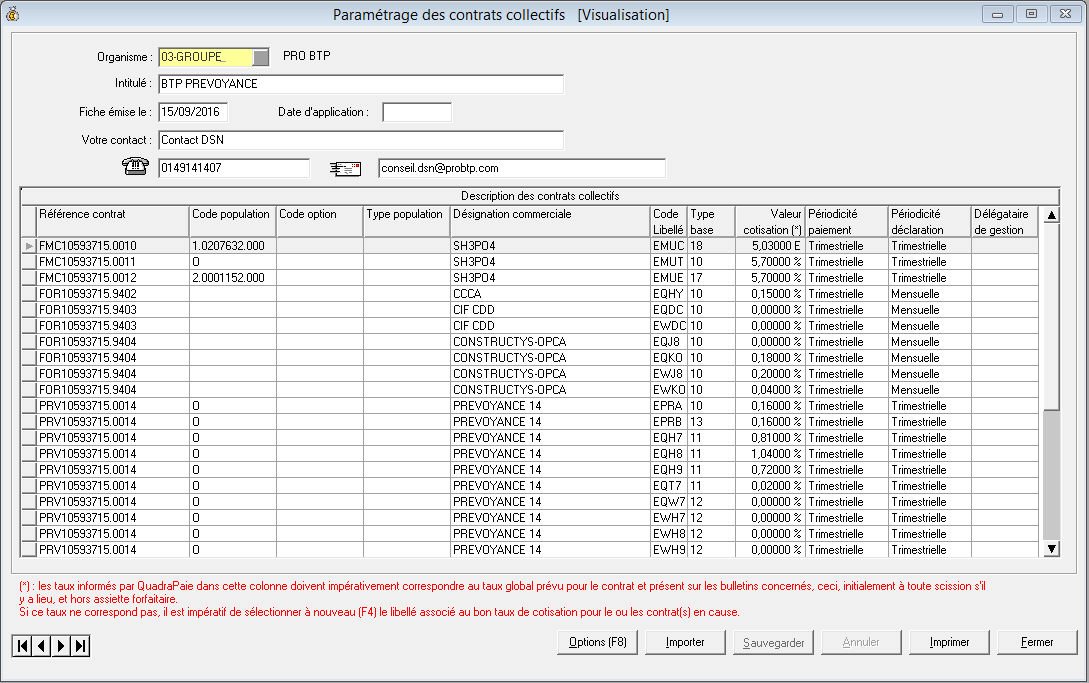Jump to last record navigation arrow
The height and width of the screenshot is (683, 1089).
(x=80, y=646)
